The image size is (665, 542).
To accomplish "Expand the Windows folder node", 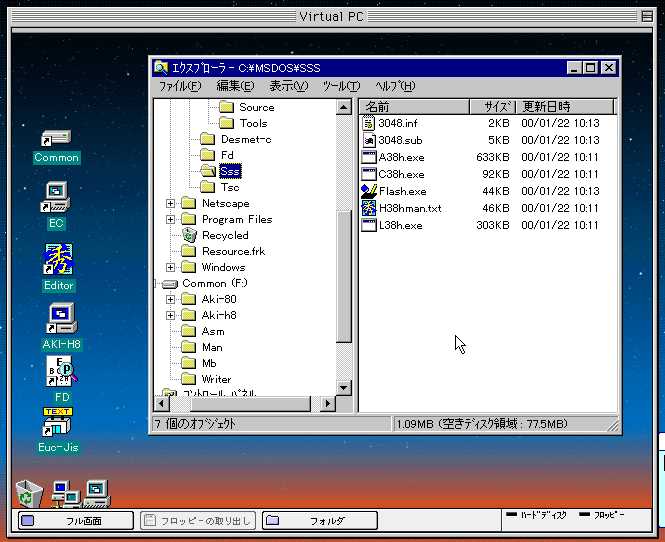I will pos(170,267).
